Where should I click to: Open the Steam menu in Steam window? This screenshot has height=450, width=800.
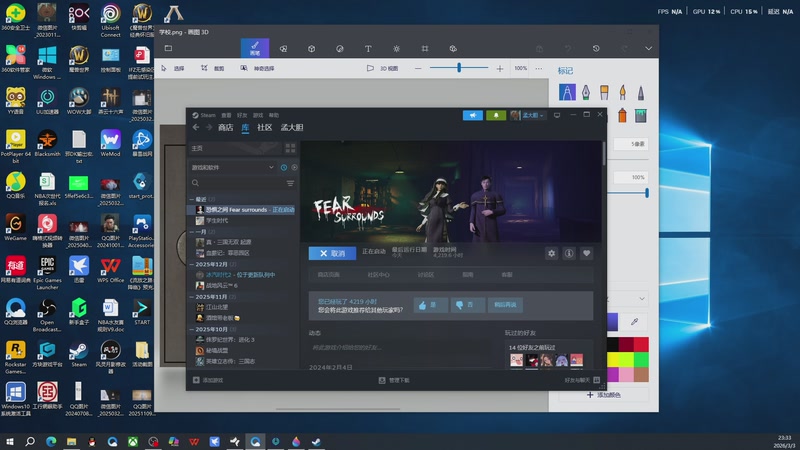(204, 115)
